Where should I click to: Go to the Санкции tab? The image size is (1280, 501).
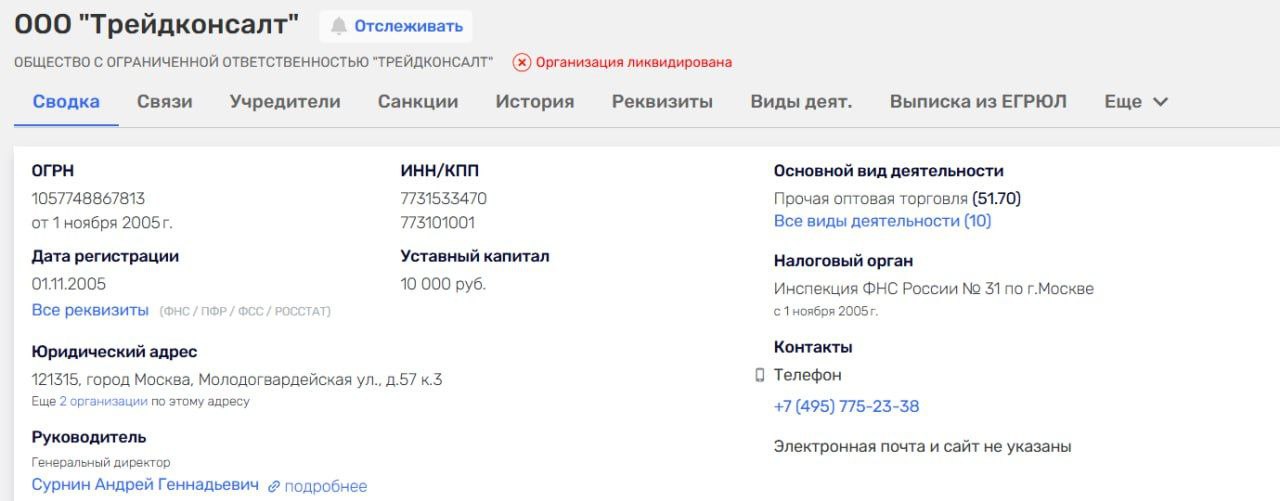(x=418, y=102)
